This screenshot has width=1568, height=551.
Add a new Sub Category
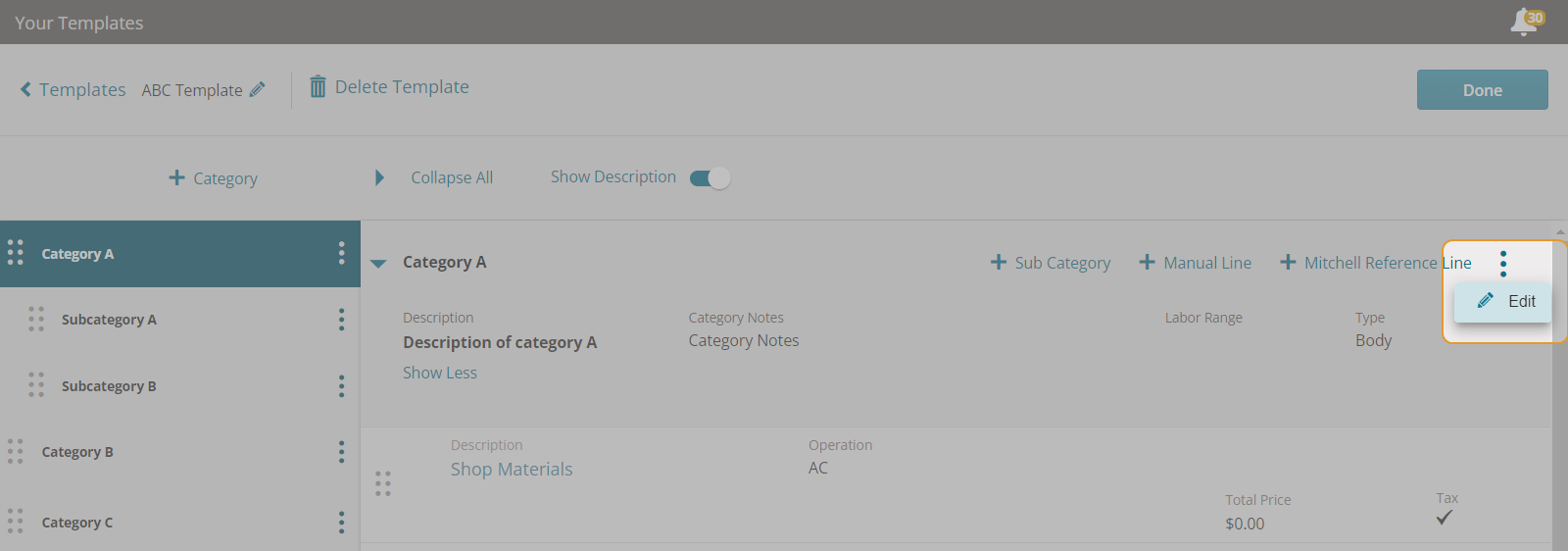(x=1051, y=263)
